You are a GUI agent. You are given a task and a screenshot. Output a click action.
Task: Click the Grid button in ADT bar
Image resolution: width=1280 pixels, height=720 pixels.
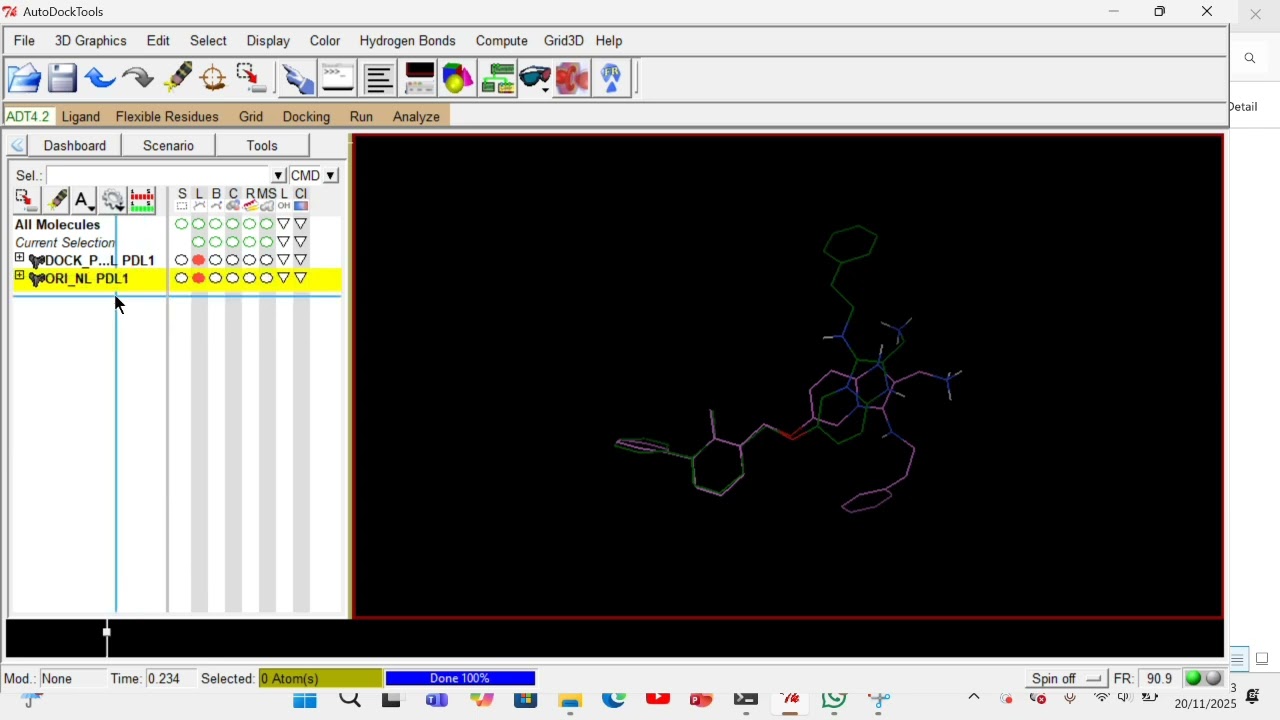[251, 117]
